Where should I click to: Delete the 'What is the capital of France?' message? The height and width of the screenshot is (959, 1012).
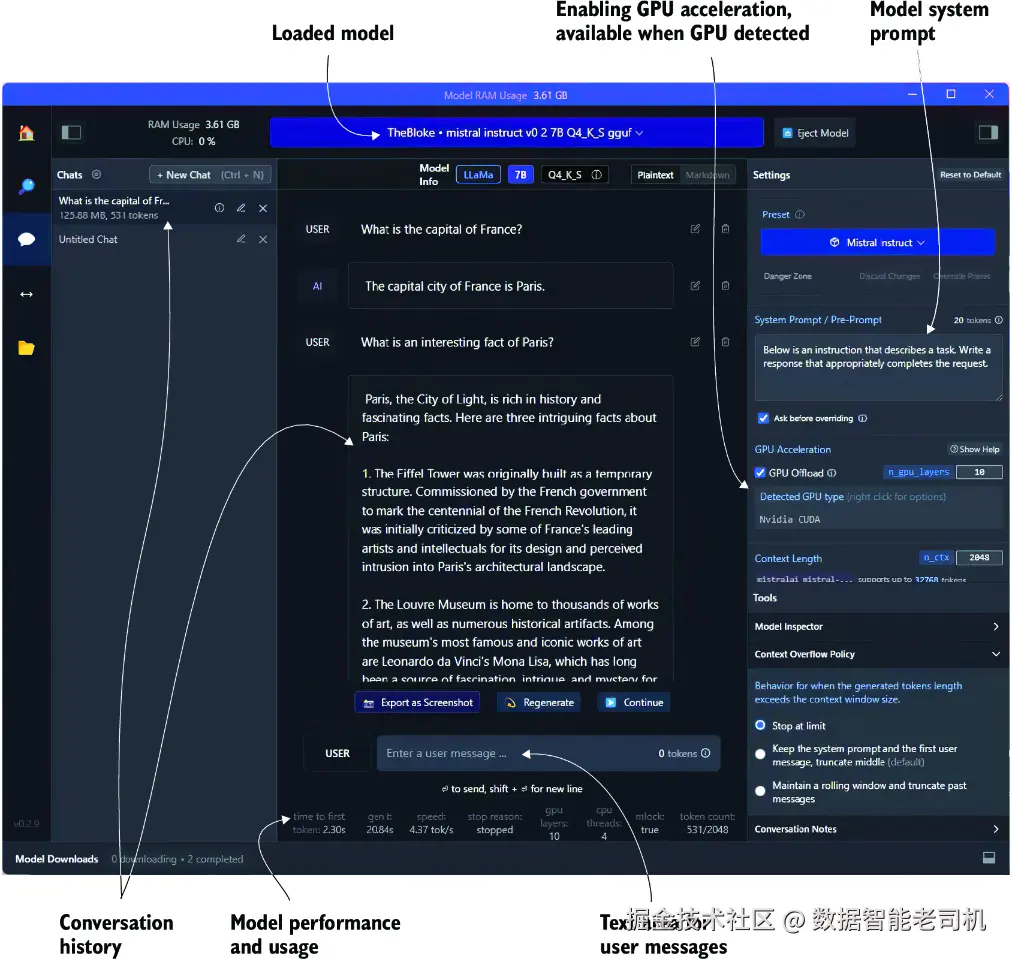(725, 228)
